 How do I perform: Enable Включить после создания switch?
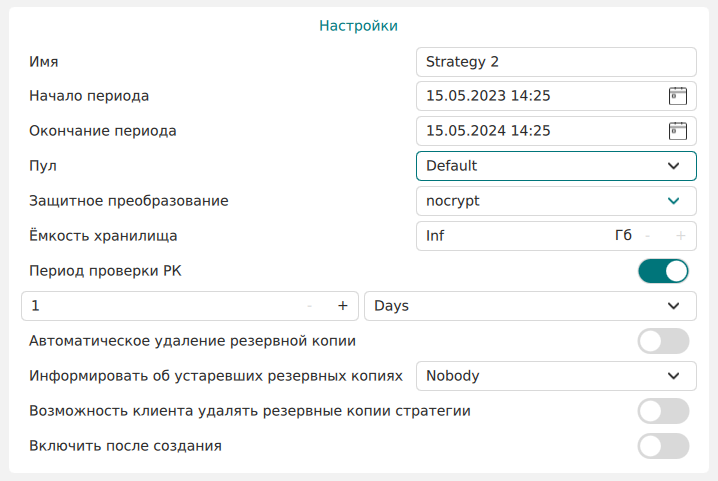click(663, 446)
